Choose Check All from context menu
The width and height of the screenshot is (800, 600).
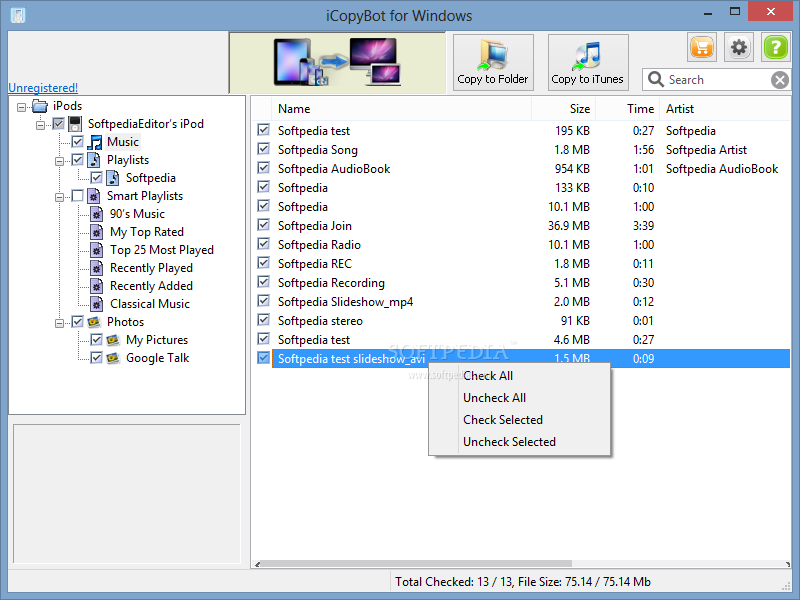[x=519, y=376]
